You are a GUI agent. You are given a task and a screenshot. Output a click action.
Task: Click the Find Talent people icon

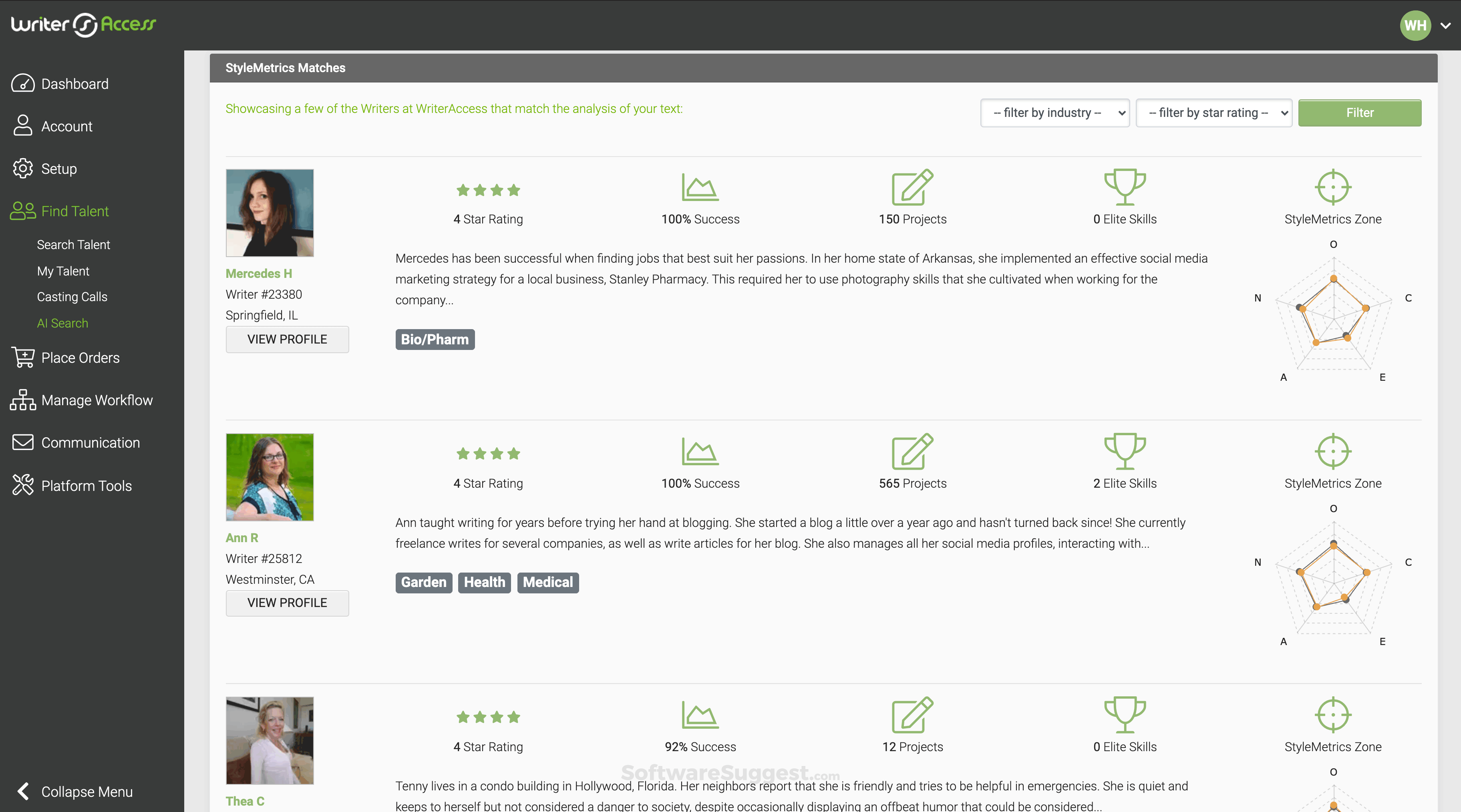coord(23,210)
